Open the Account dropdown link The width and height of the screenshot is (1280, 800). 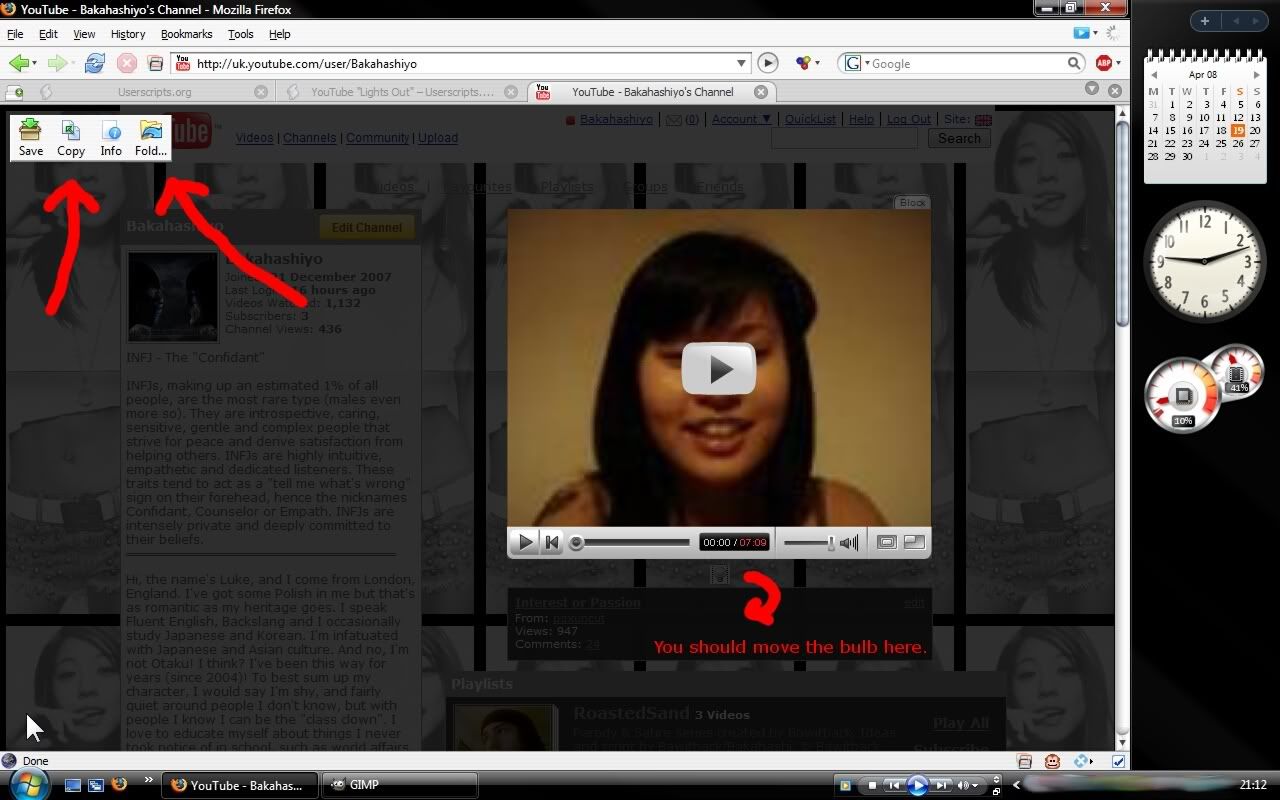(x=741, y=119)
